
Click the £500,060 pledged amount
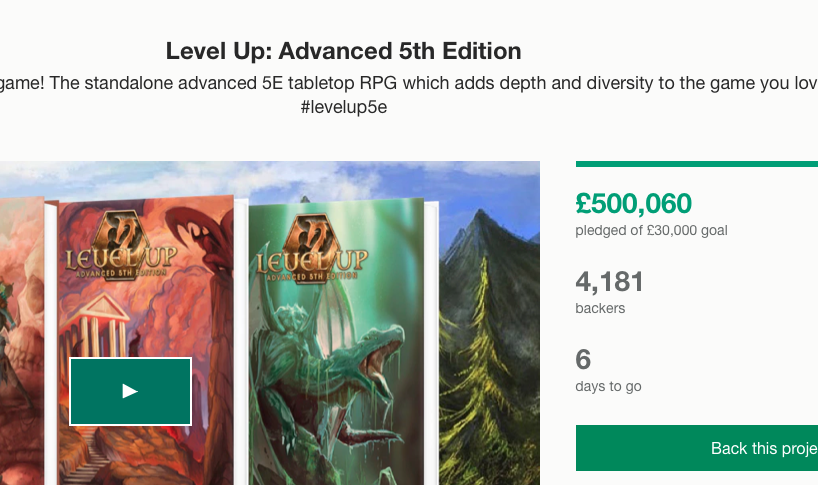[634, 204]
